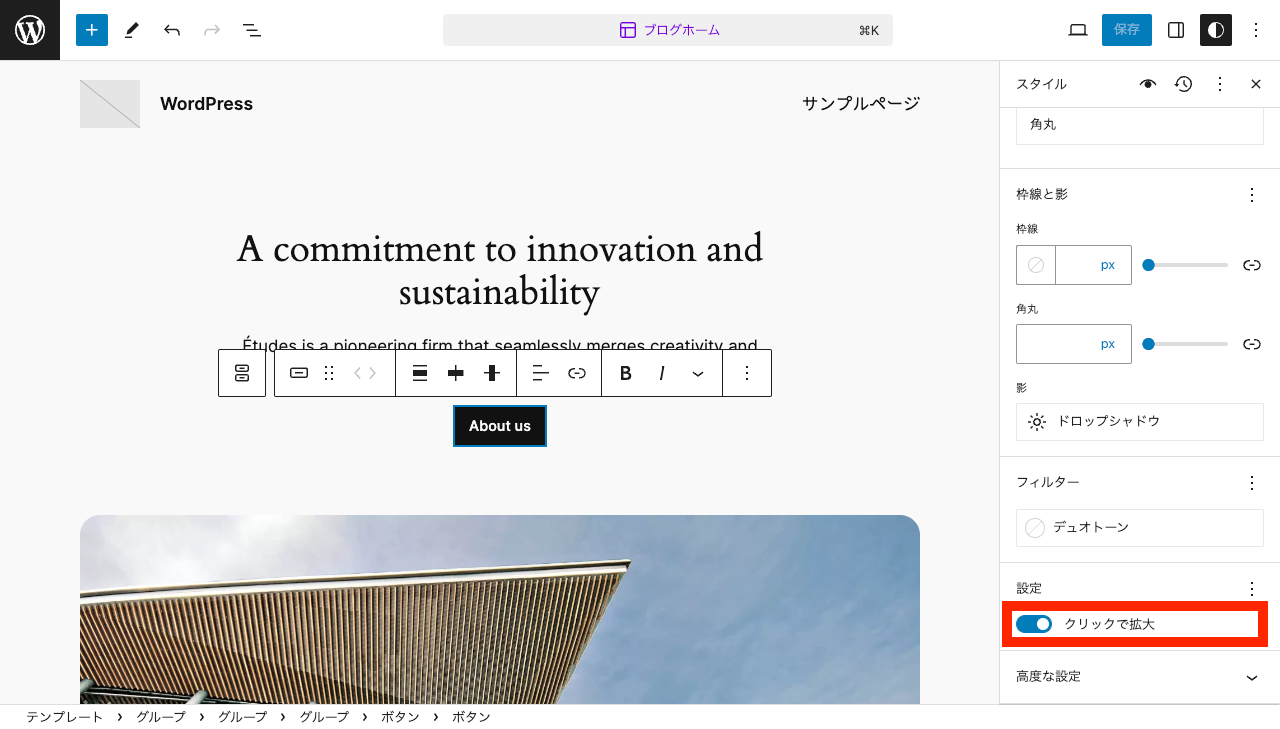Select the first ボタン breadcrumb
1280x729 pixels.
[x=400, y=717]
